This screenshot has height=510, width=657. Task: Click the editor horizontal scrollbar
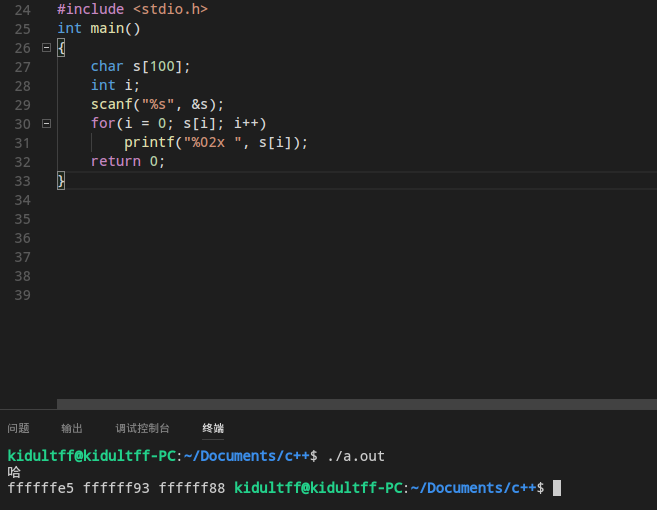pyautogui.click(x=357, y=404)
